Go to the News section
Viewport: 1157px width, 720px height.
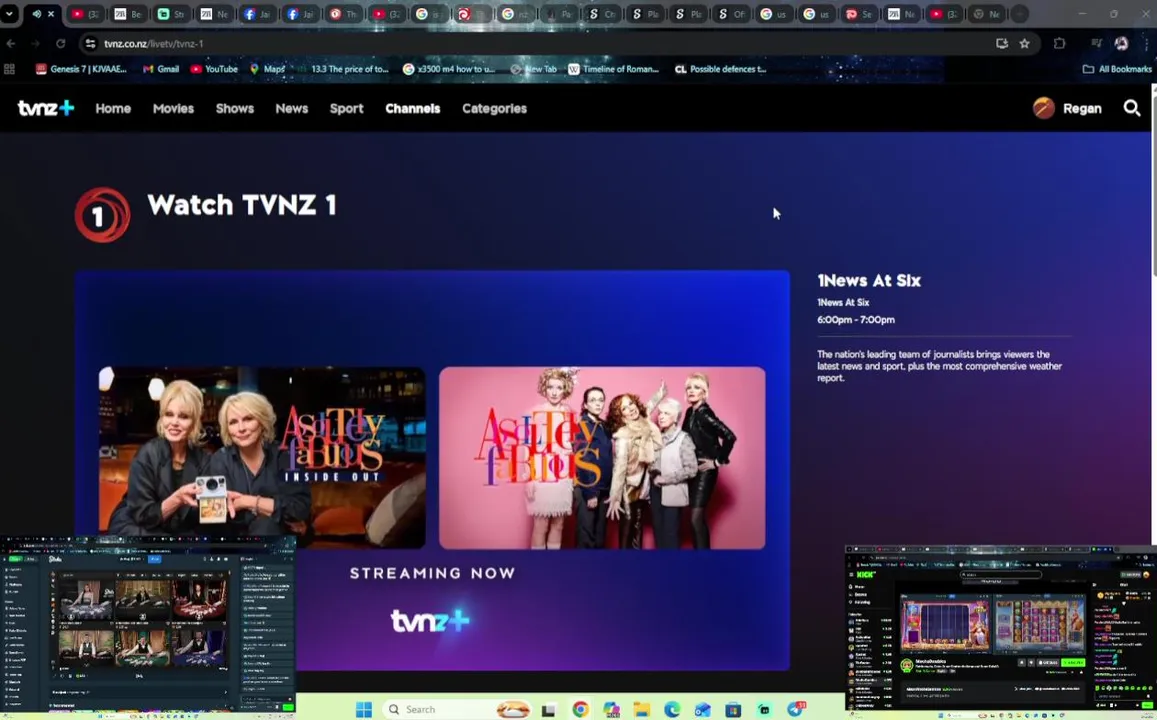pyautogui.click(x=291, y=108)
